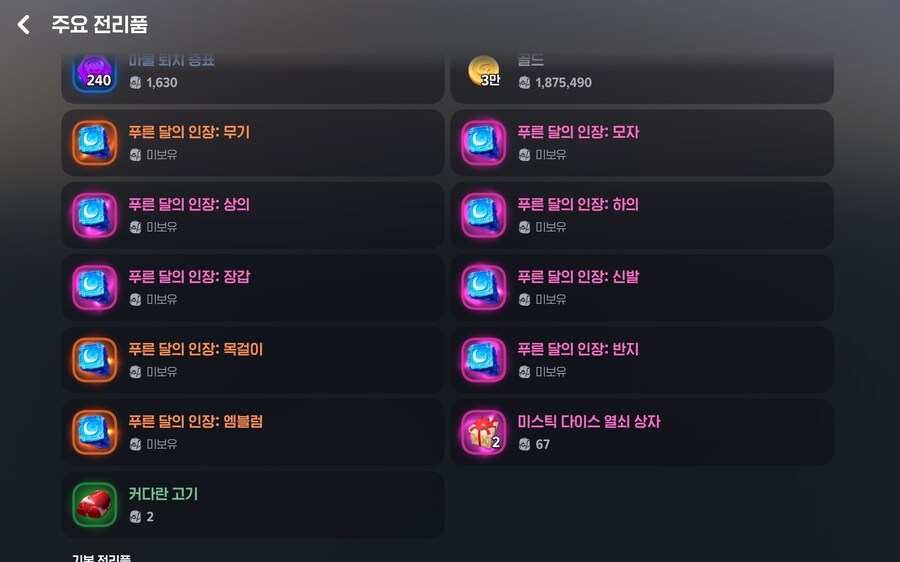Click the 푸른 달의 인장: 목걸이 icon
Image resolution: width=900 pixels, height=562 pixels.
point(95,360)
